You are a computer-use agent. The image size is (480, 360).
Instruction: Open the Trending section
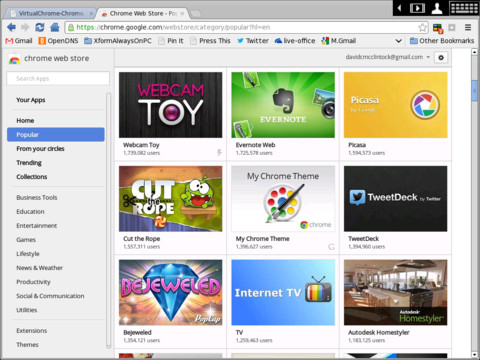pos(29,163)
